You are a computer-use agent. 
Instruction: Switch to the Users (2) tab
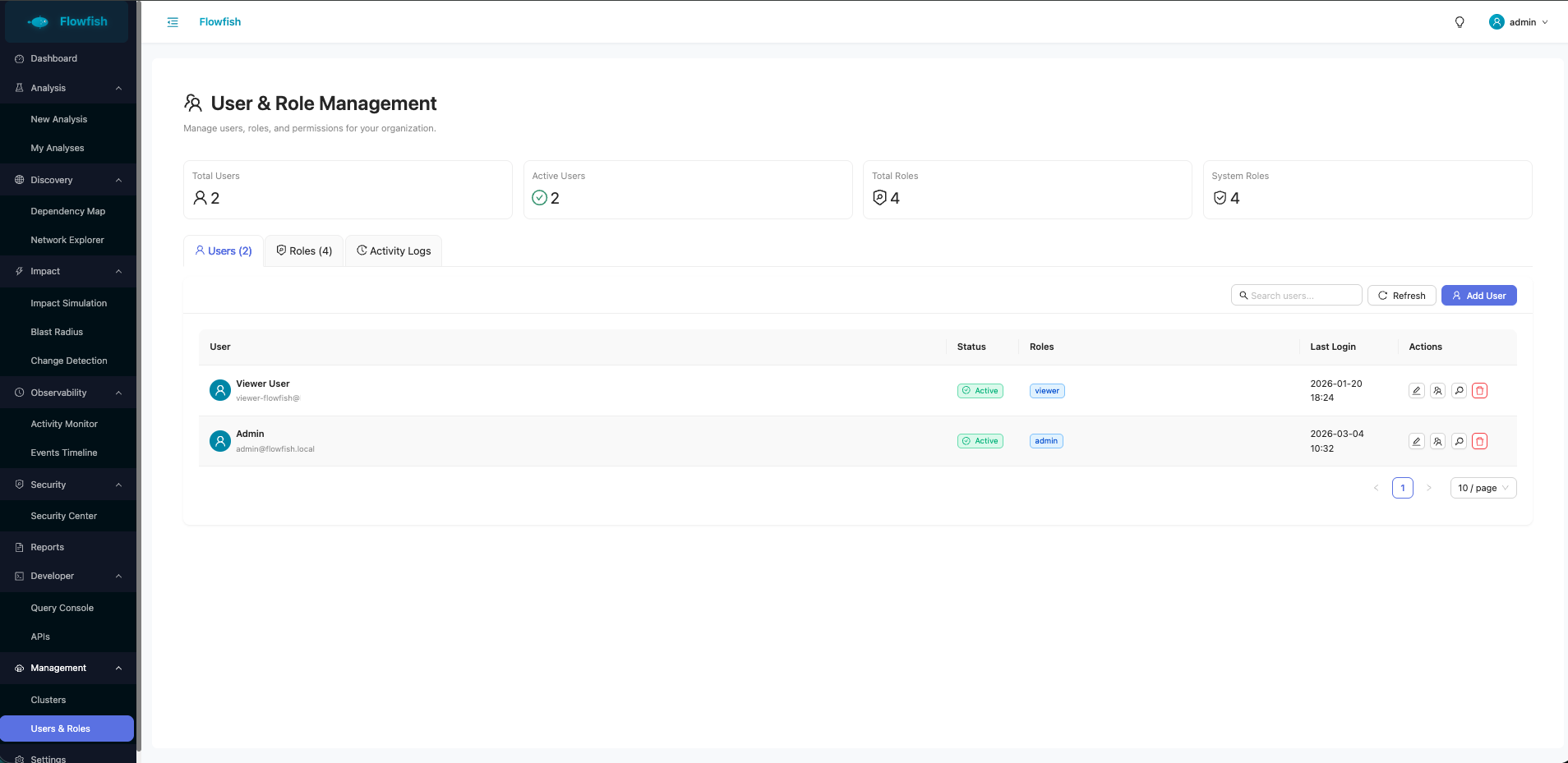click(x=224, y=251)
